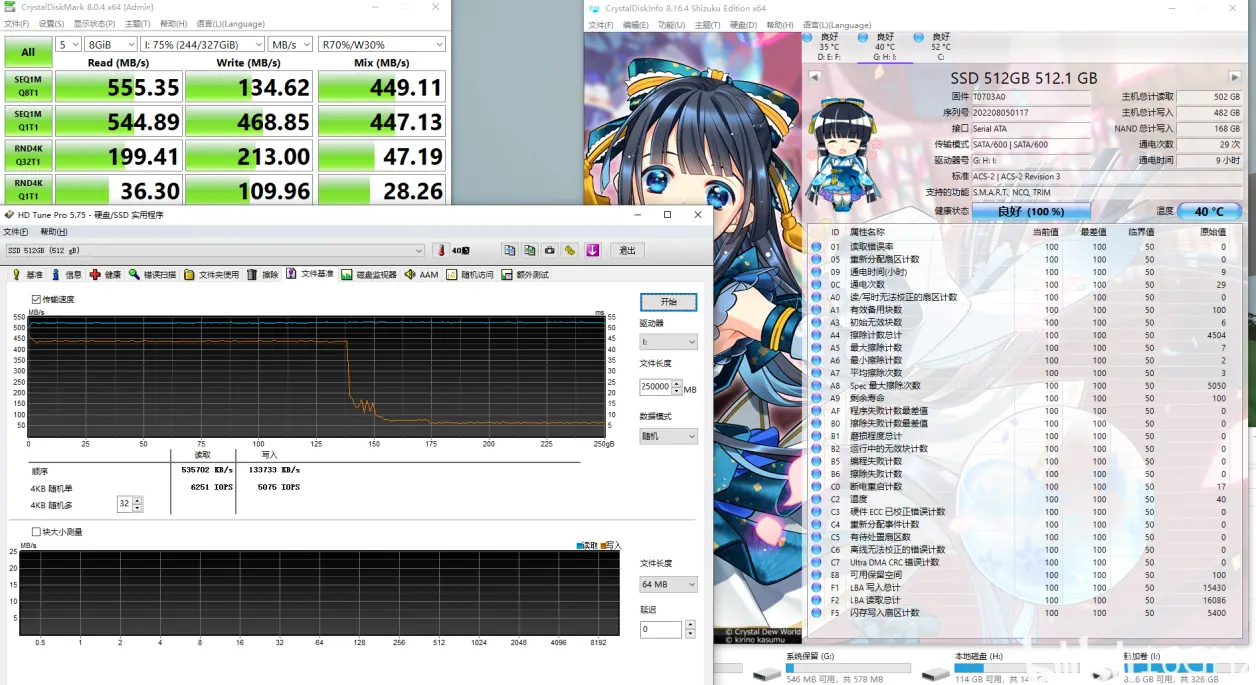Open the target drive dropdown I: 75%
1256x685 pixels.
(203, 45)
